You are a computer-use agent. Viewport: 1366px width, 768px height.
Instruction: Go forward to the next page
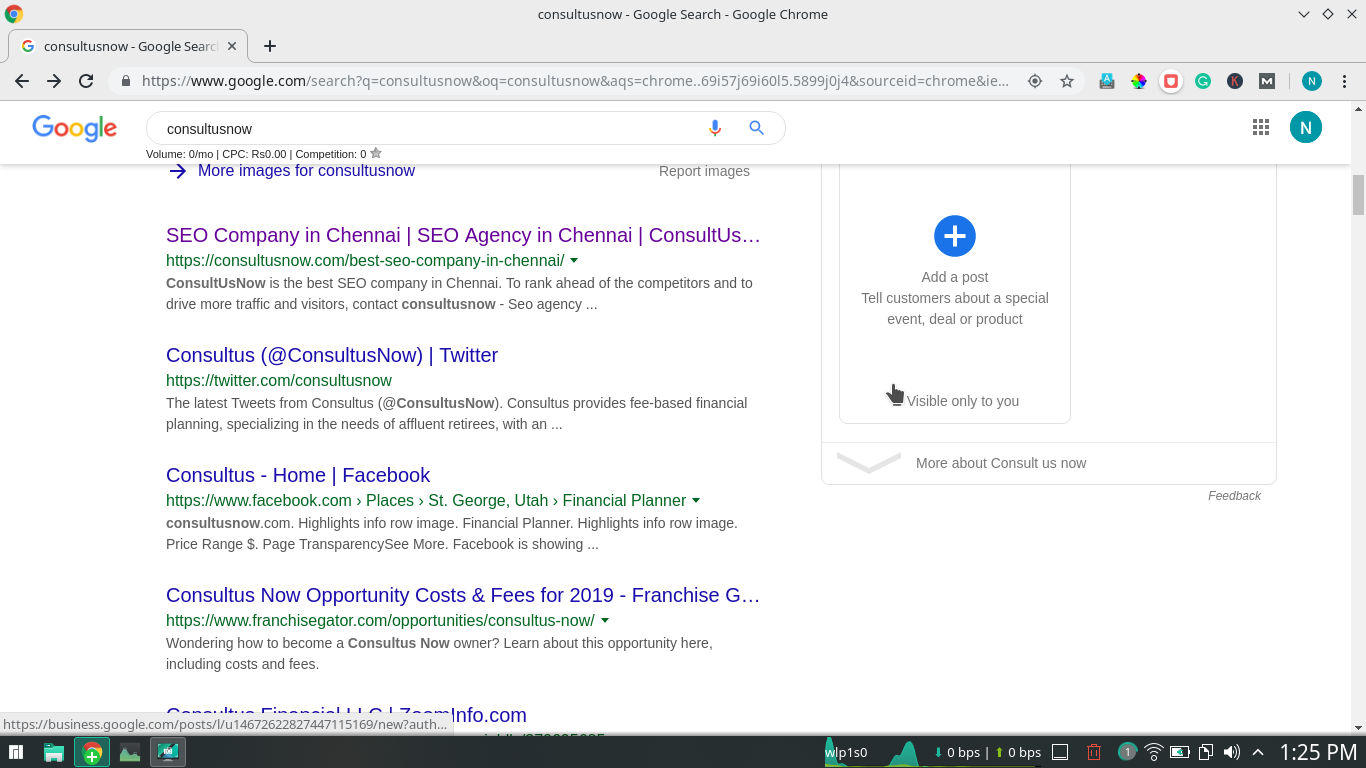54,81
